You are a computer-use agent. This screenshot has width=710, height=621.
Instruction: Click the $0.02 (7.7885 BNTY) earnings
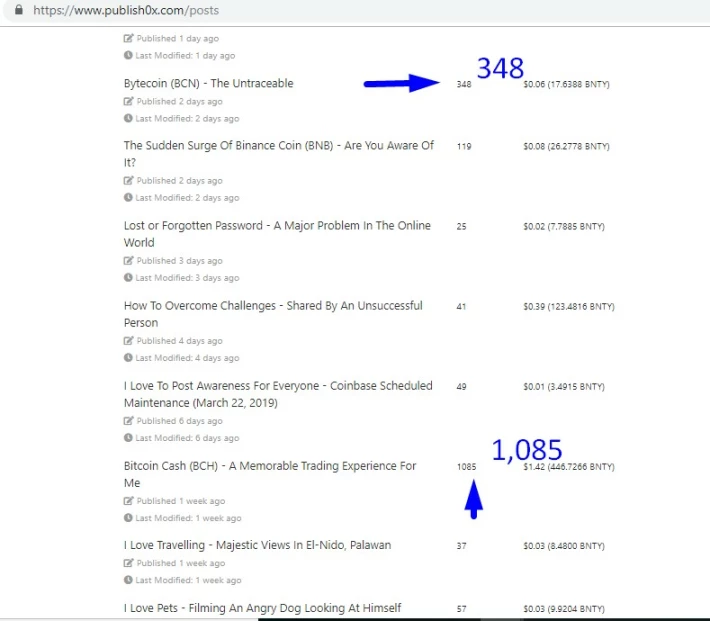click(x=564, y=226)
